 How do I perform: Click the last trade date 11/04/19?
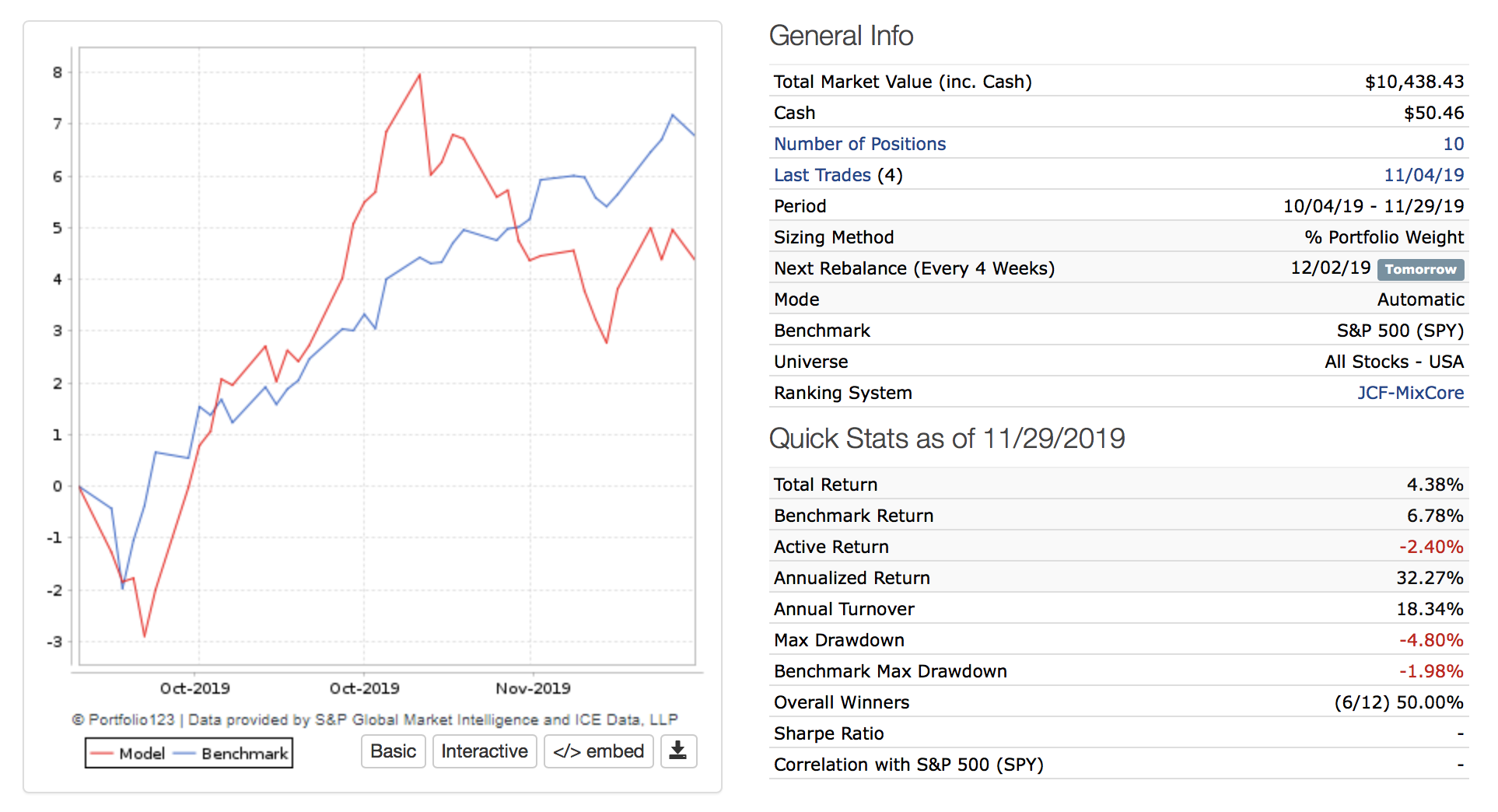click(1423, 175)
